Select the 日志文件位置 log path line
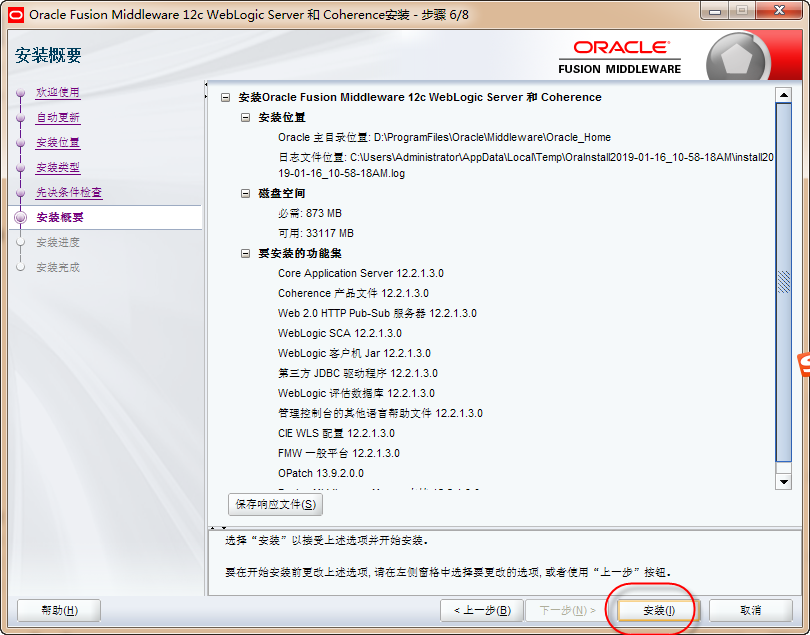Image resolution: width=810 pixels, height=635 pixels. click(526, 165)
